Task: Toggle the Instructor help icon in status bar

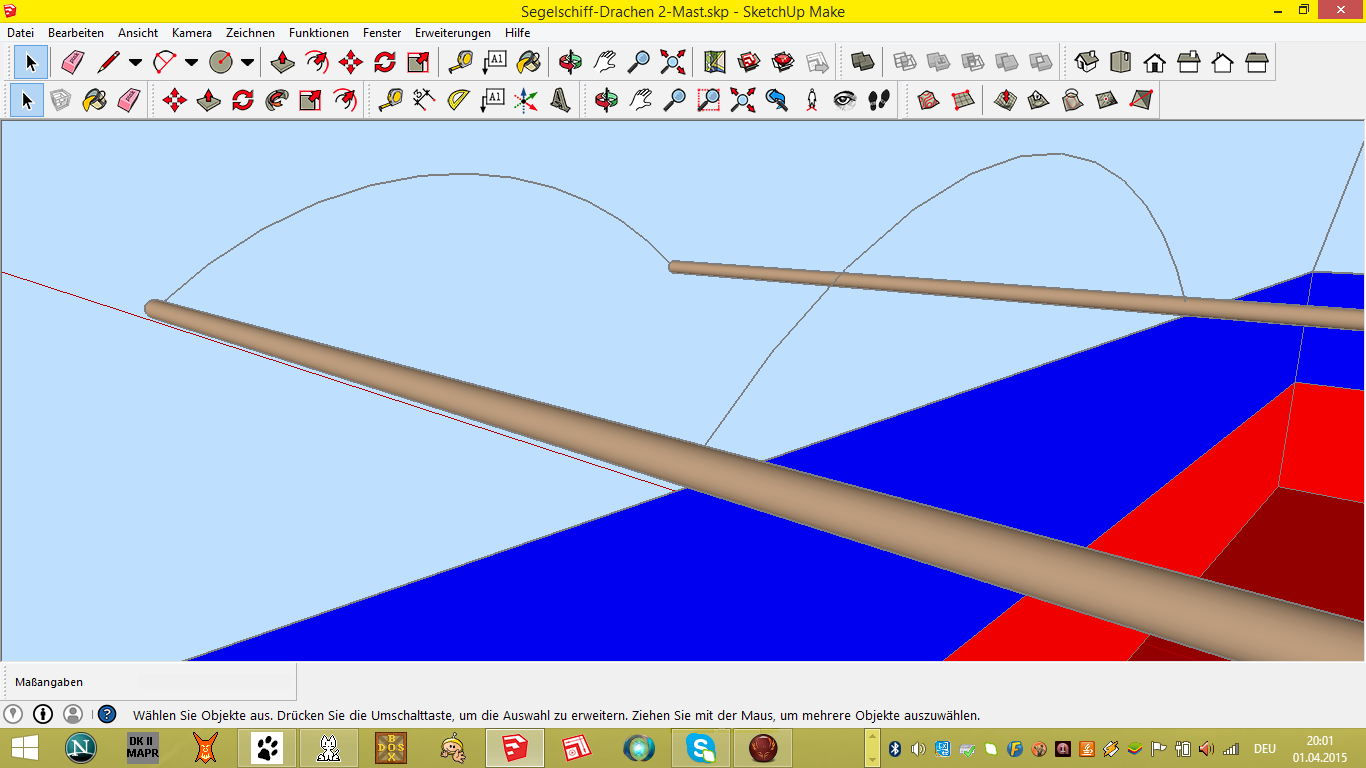Action: (x=107, y=715)
